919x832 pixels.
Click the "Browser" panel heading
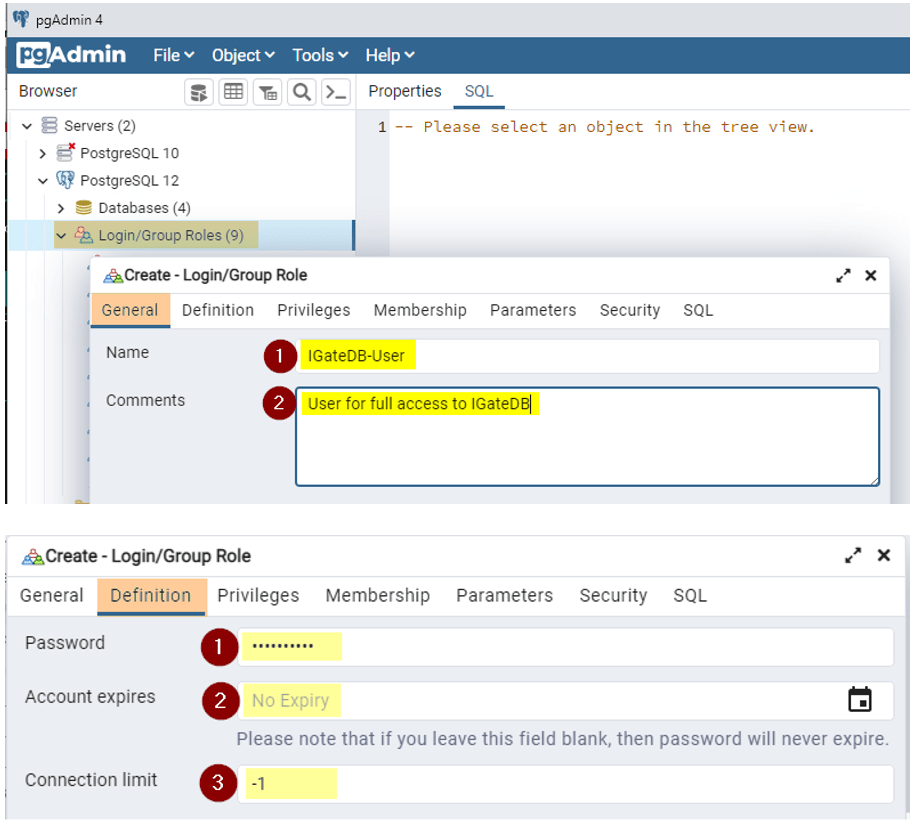pos(48,91)
